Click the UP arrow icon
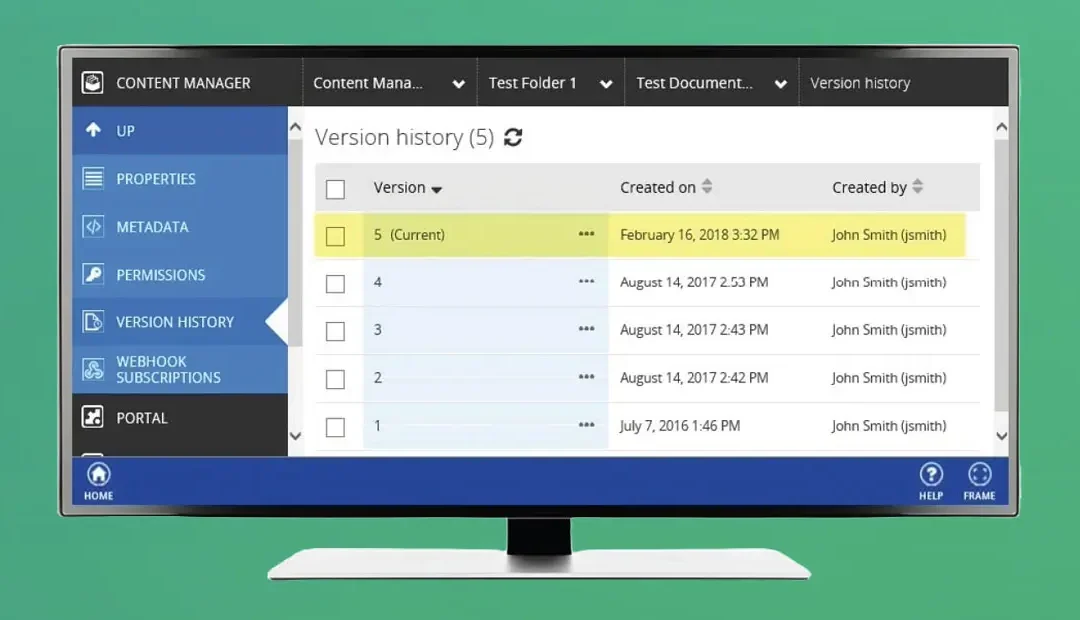 pyautogui.click(x=95, y=130)
